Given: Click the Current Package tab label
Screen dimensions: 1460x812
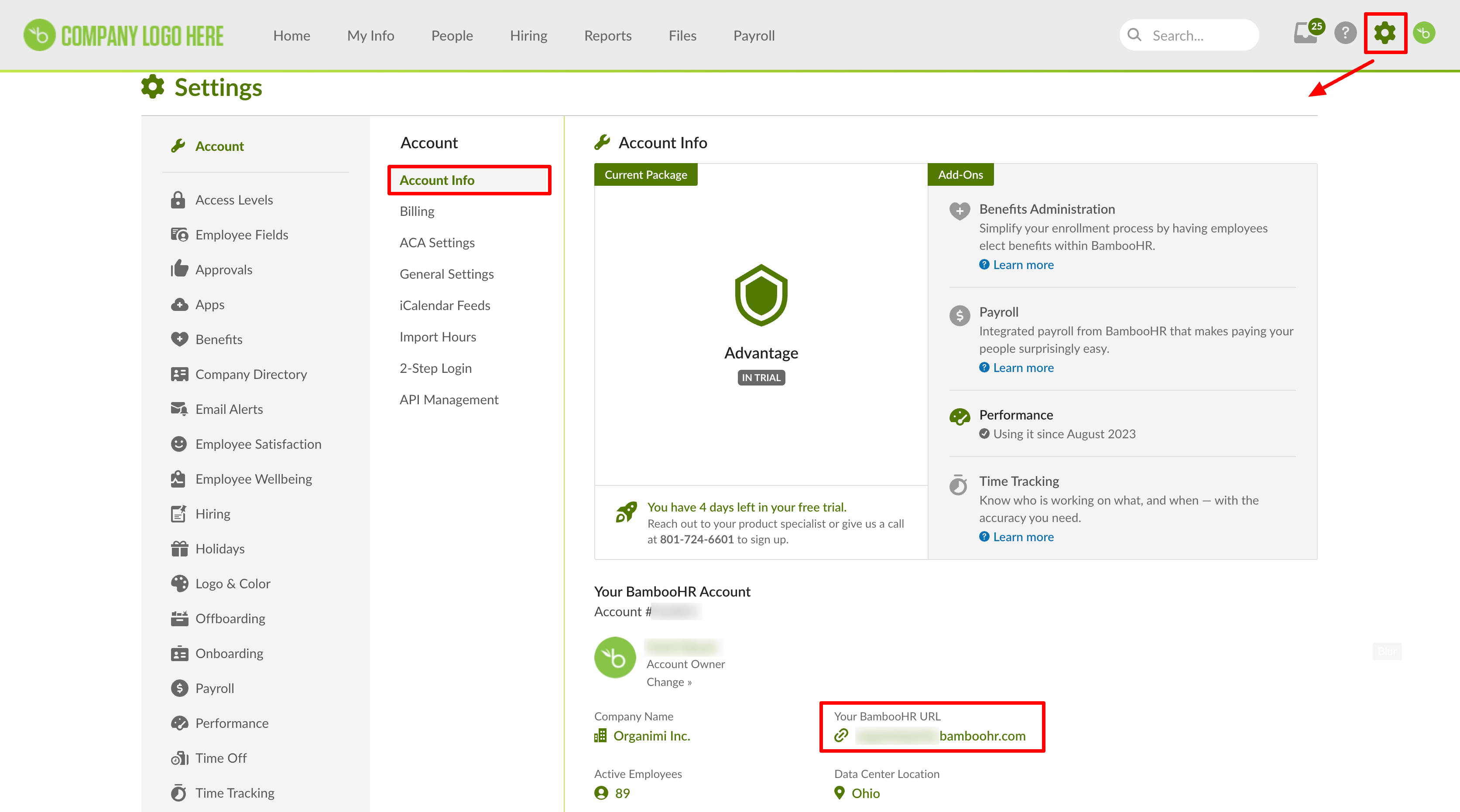Looking at the screenshot, I should [645, 174].
